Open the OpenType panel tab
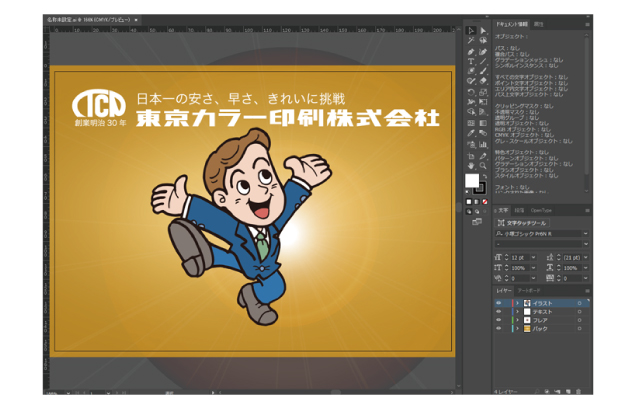 coord(541,210)
